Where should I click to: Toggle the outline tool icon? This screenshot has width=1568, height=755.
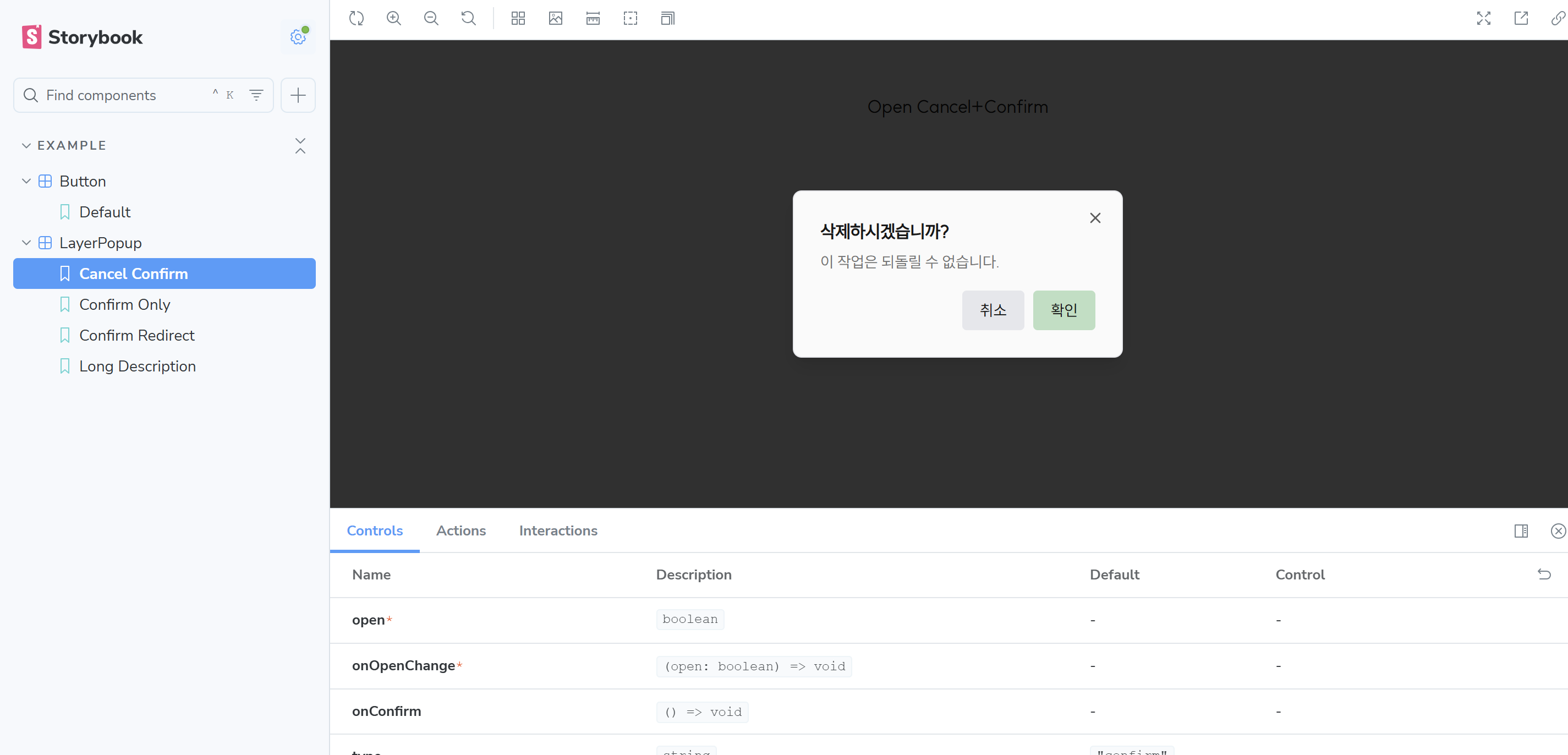(630, 18)
